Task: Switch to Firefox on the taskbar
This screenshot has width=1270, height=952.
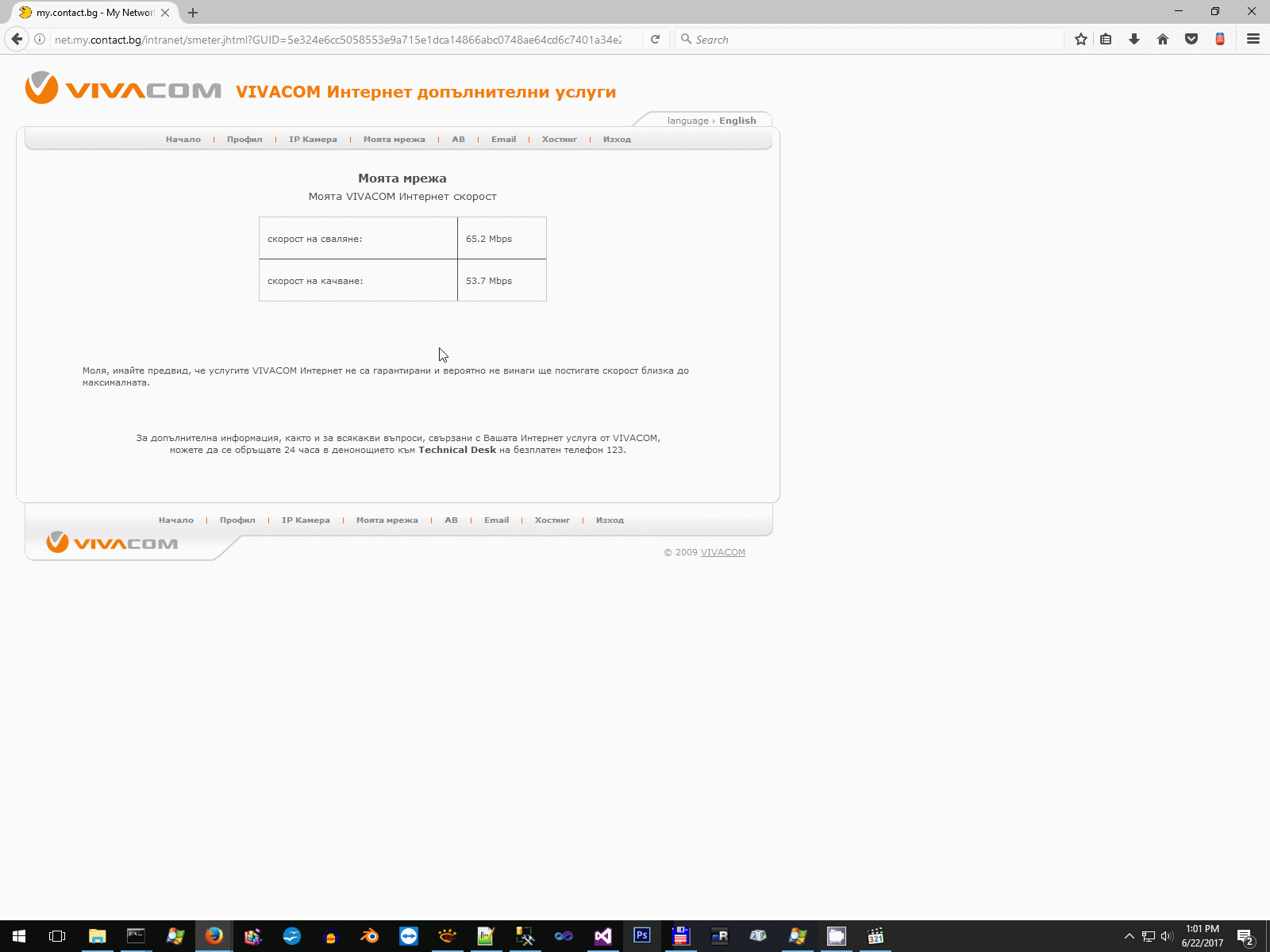Action: point(214,936)
